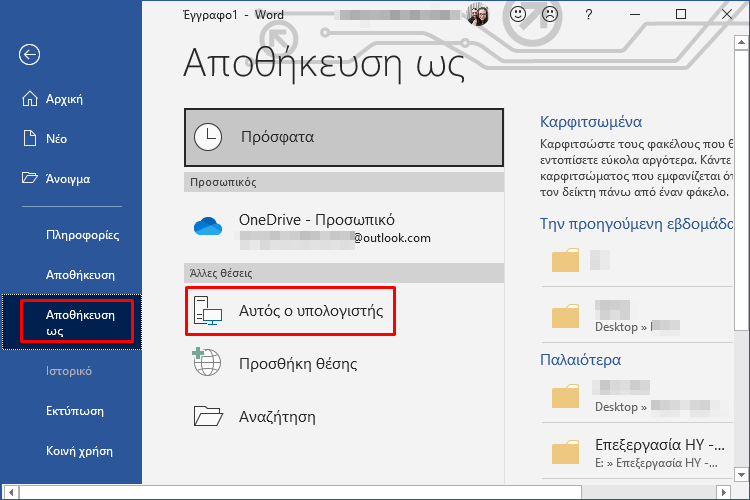The height and width of the screenshot is (500, 750).
Task: Select Αποθήκευση ως in the sidebar
Action: 72,322
